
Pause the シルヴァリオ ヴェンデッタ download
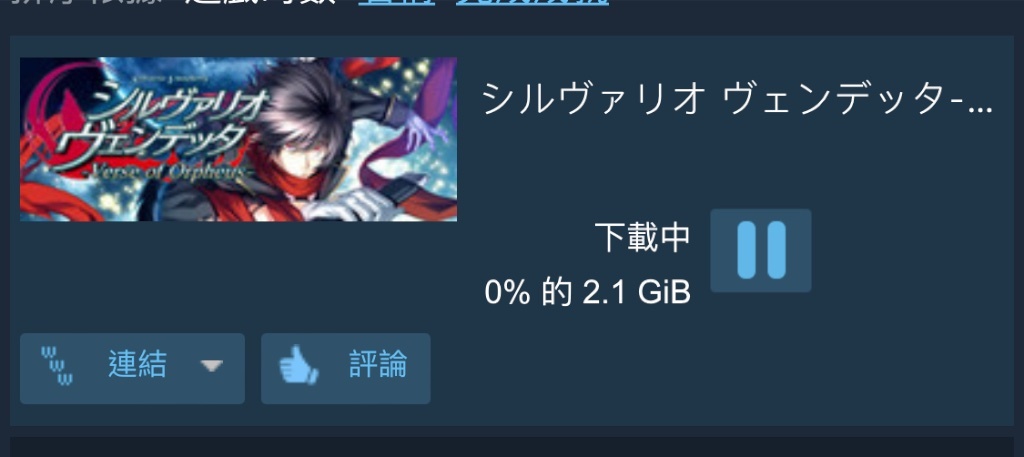point(761,251)
